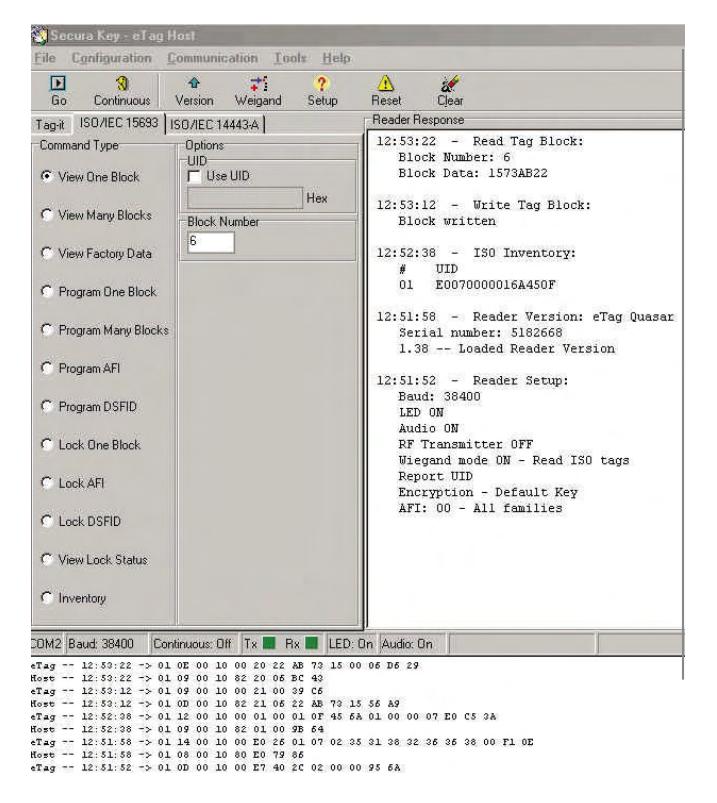Choose View Lock Status option
This screenshot has width=717, height=803.
47,559
